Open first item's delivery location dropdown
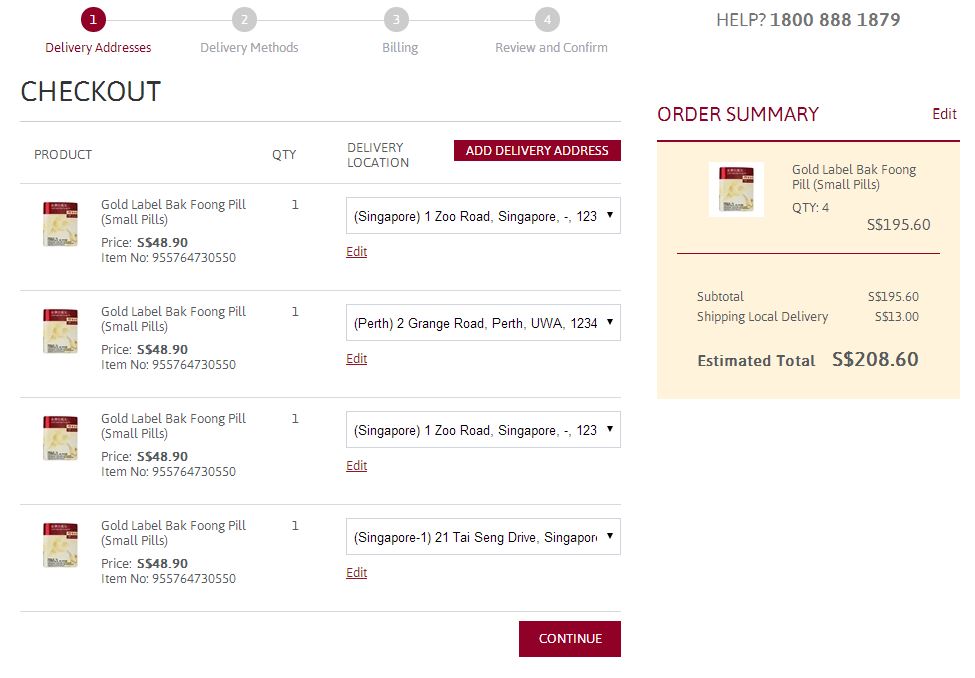This screenshot has width=975, height=678. pyautogui.click(x=483, y=216)
